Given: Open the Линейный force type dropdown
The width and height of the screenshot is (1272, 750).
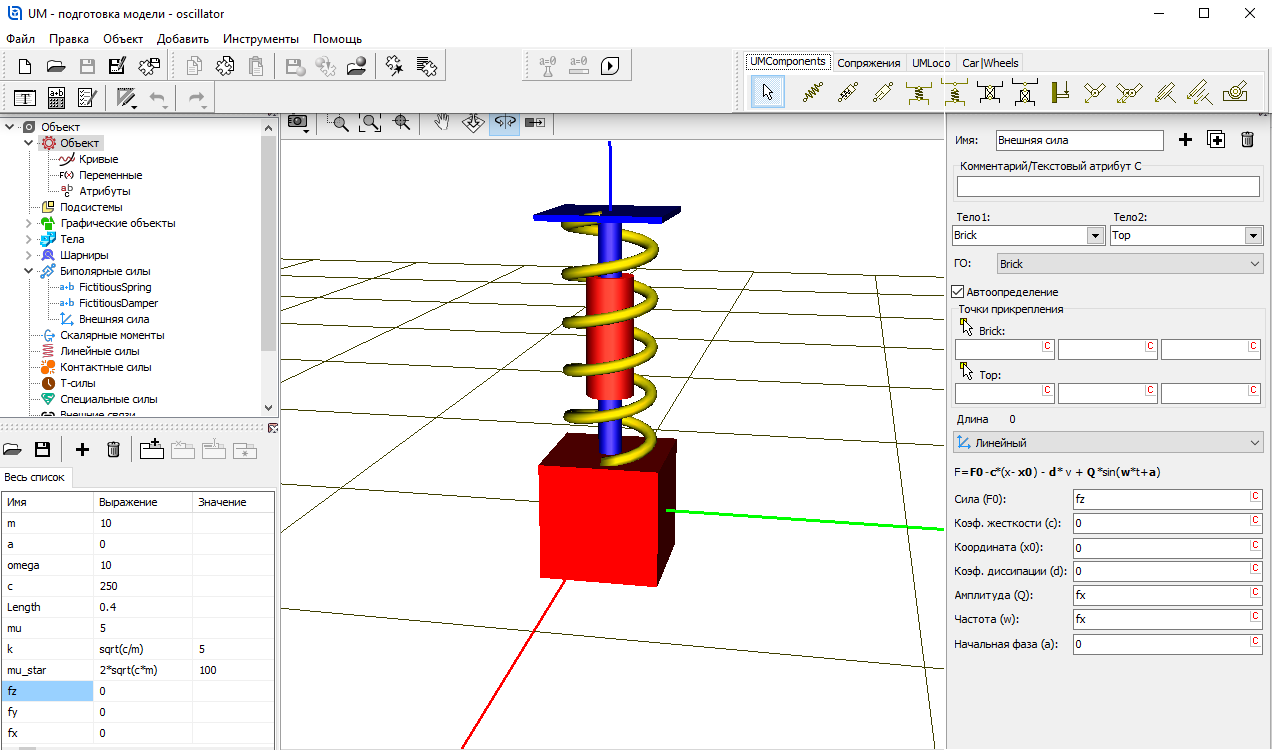Looking at the screenshot, I should 1256,442.
